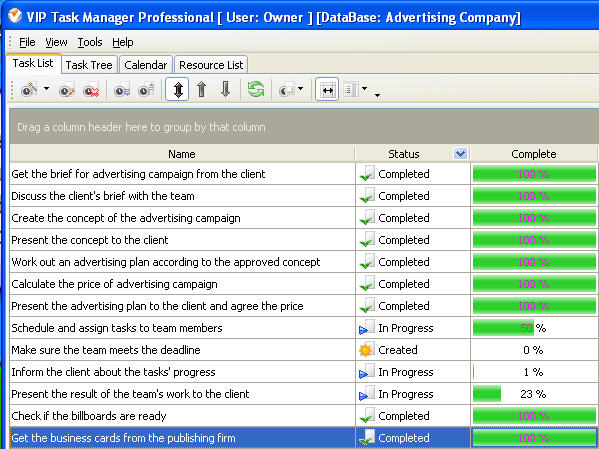This screenshot has height=449, width=599.
Task: Open the Tools menu
Action: coord(90,42)
